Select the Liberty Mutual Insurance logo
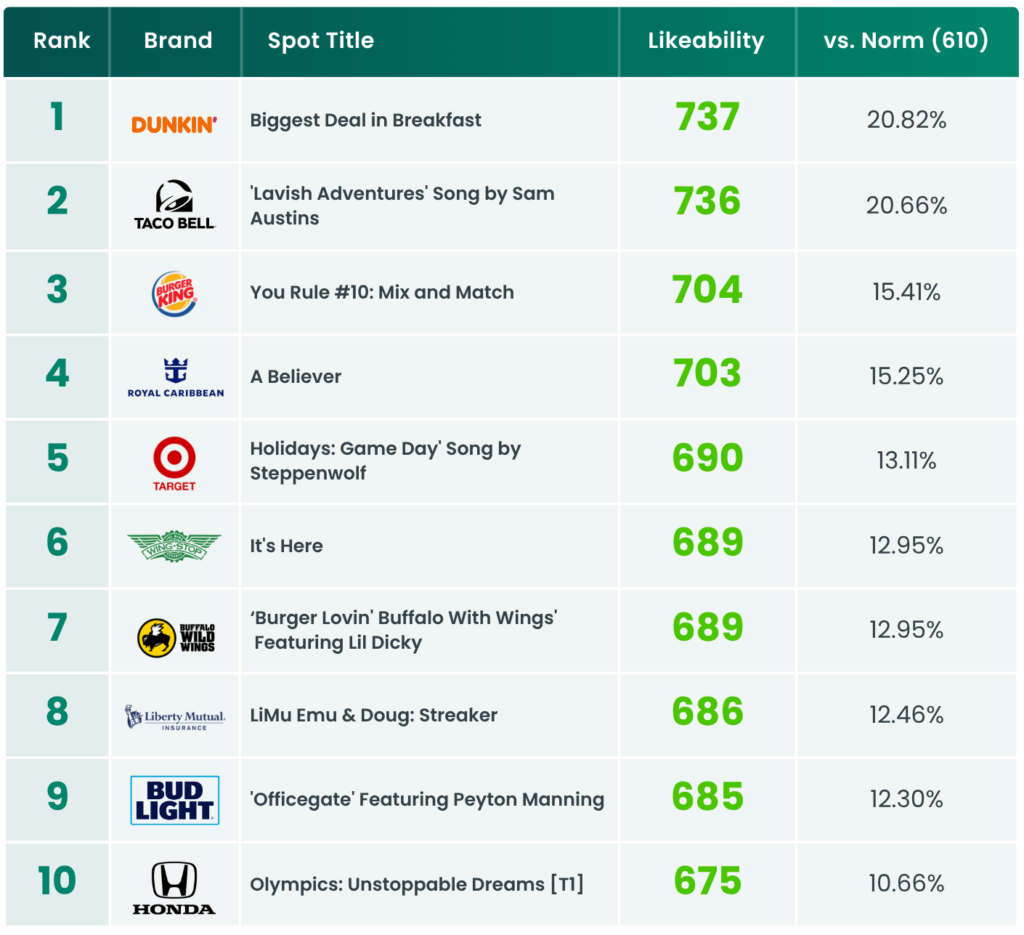The width and height of the screenshot is (1024, 935). pyautogui.click(x=175, y=717)
